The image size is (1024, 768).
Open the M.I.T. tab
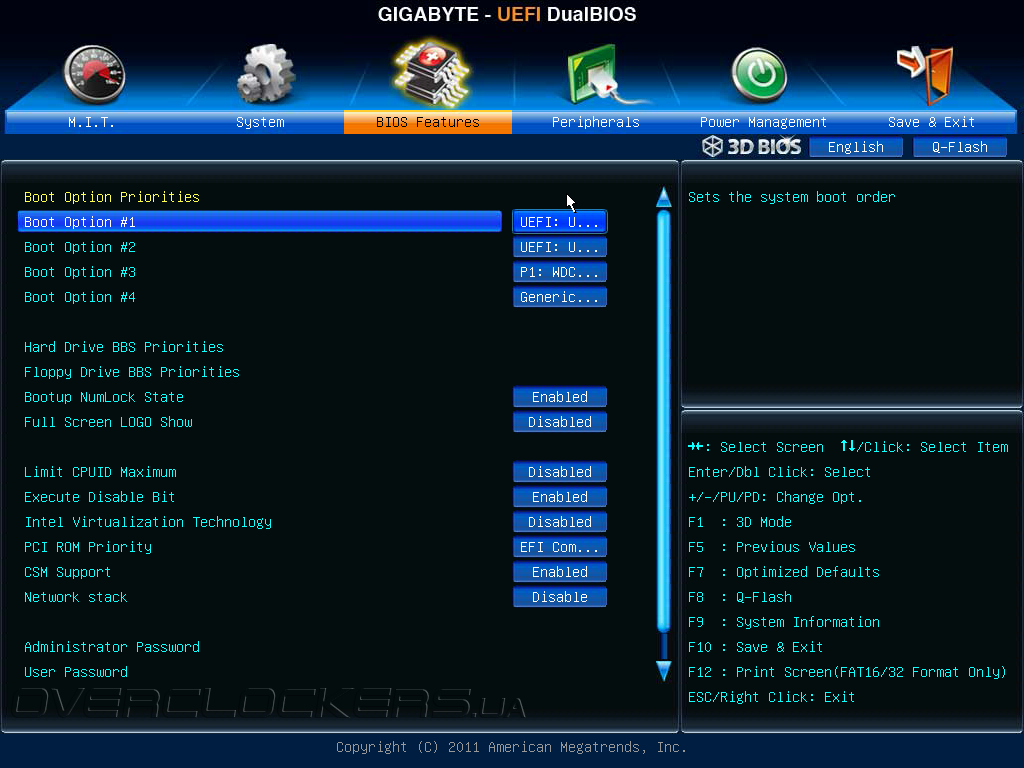click(x=91, y=122)
